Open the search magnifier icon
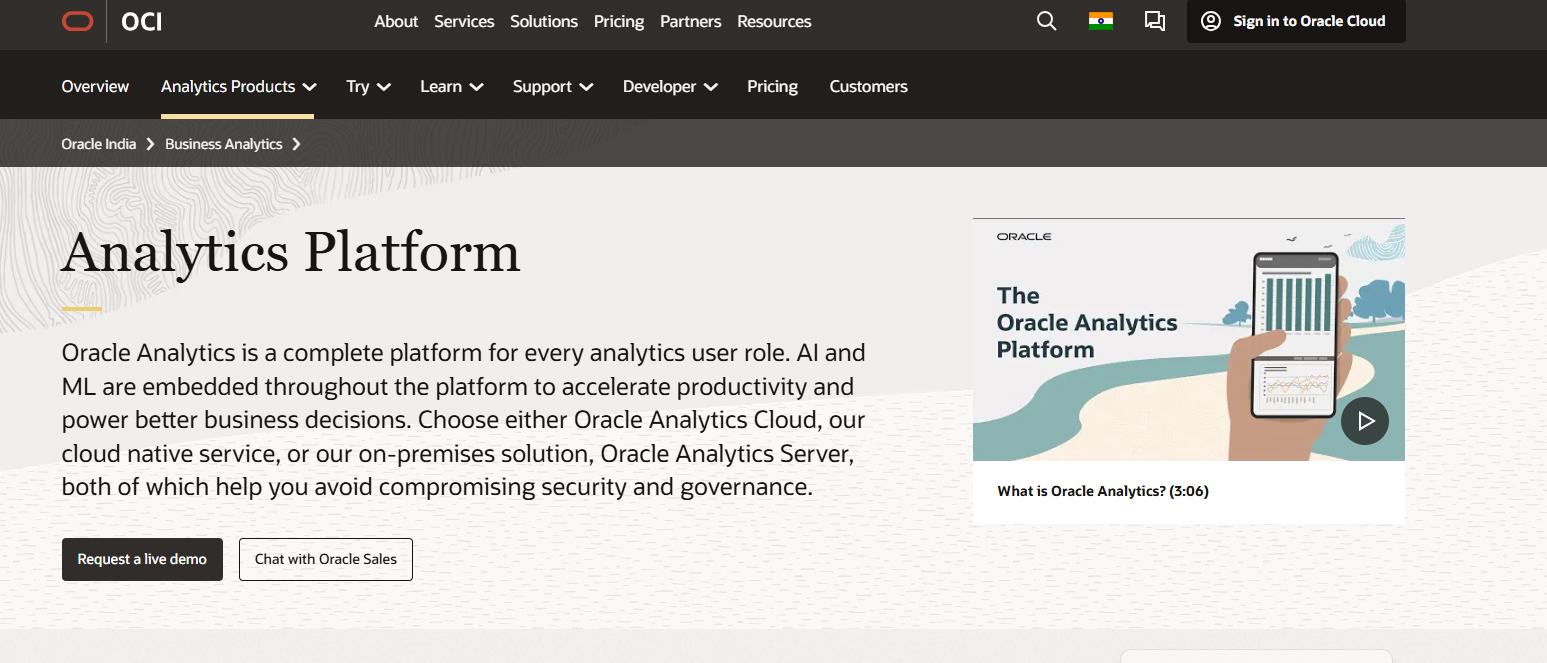 [1046, 21]
